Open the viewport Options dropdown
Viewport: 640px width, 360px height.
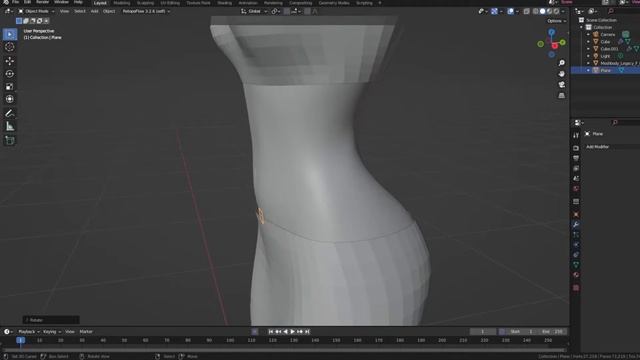(557, 21)
